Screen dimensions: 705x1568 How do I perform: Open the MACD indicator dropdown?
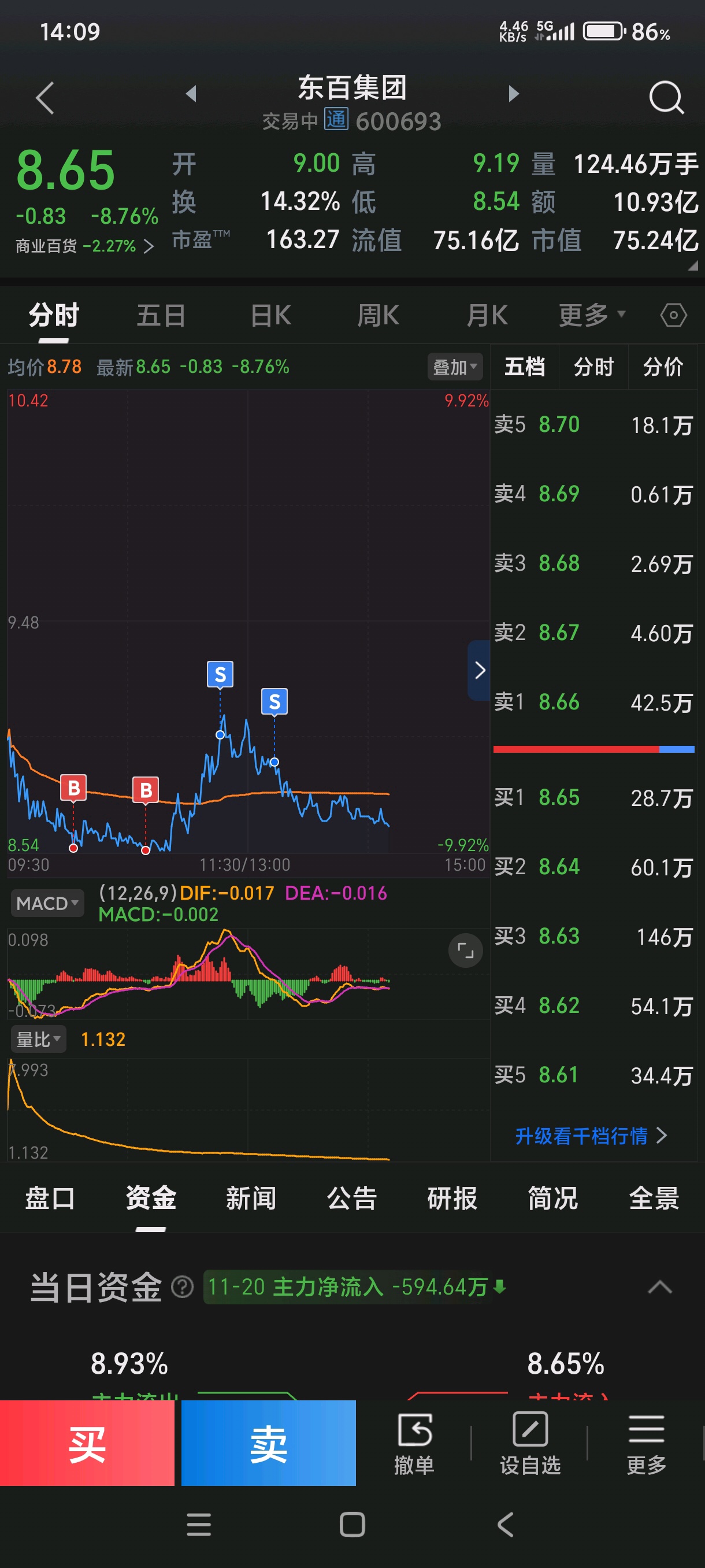(47, 903)
